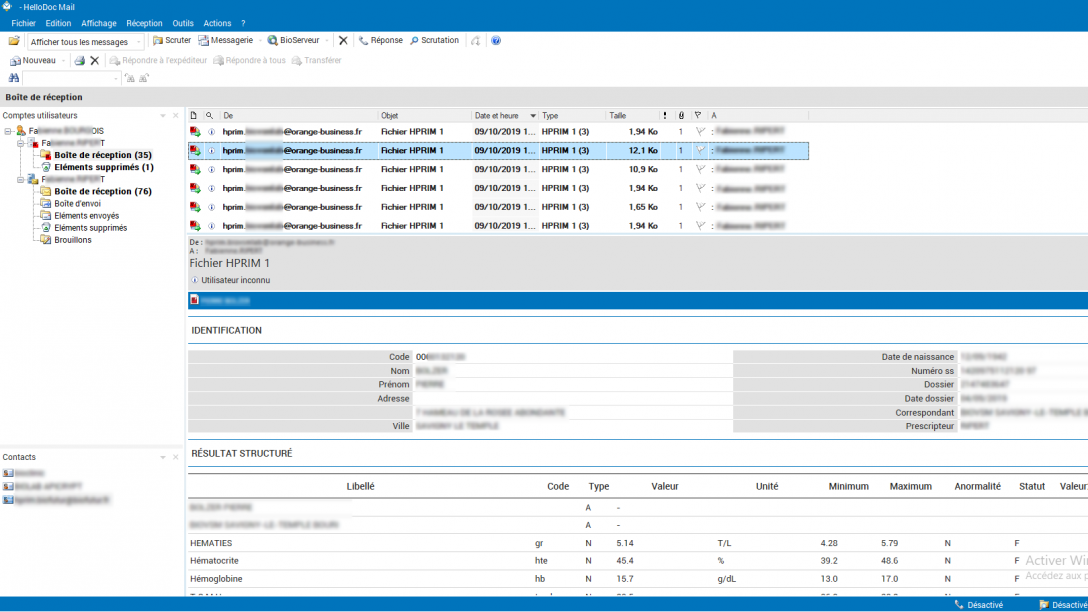Click the blue help question-mark icon
Image resolution: width=1088 pixels, height=612 pixels.
pyautogui.click(x=496, y=41)
